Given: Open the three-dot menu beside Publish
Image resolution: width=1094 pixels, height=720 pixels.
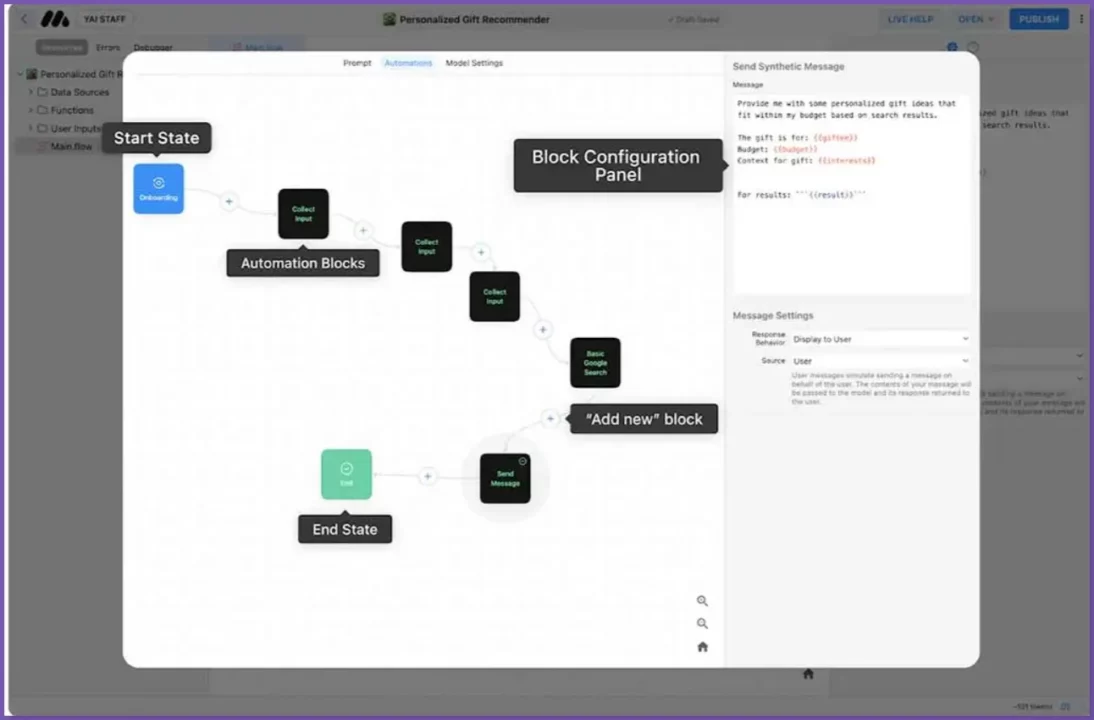Looking at the screenshot, I should click(1081, 19).
